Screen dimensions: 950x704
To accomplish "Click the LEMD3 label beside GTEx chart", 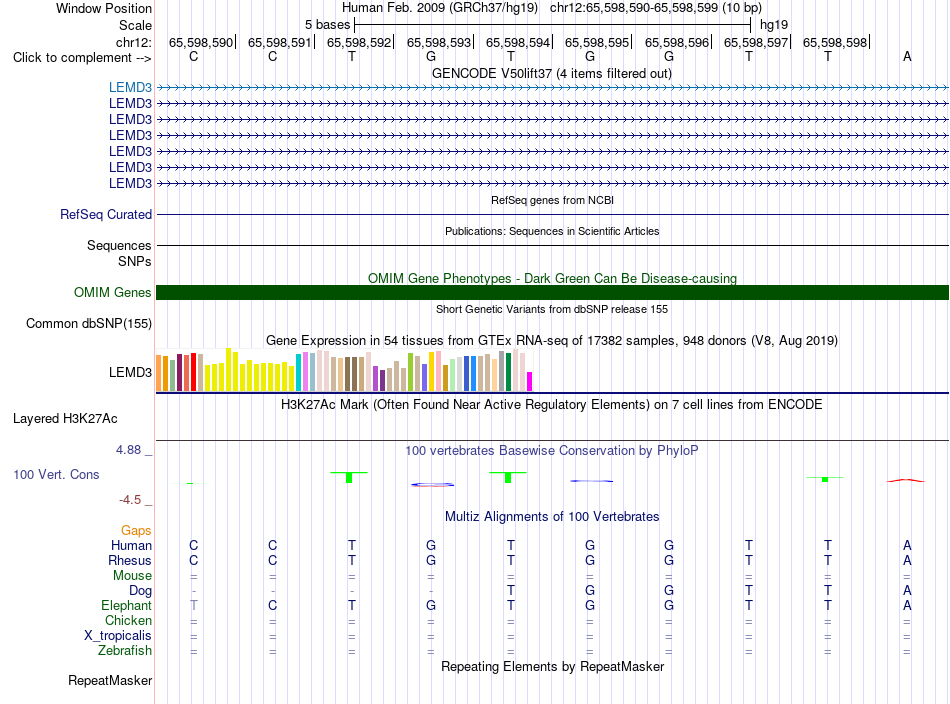I will [130, 373].
